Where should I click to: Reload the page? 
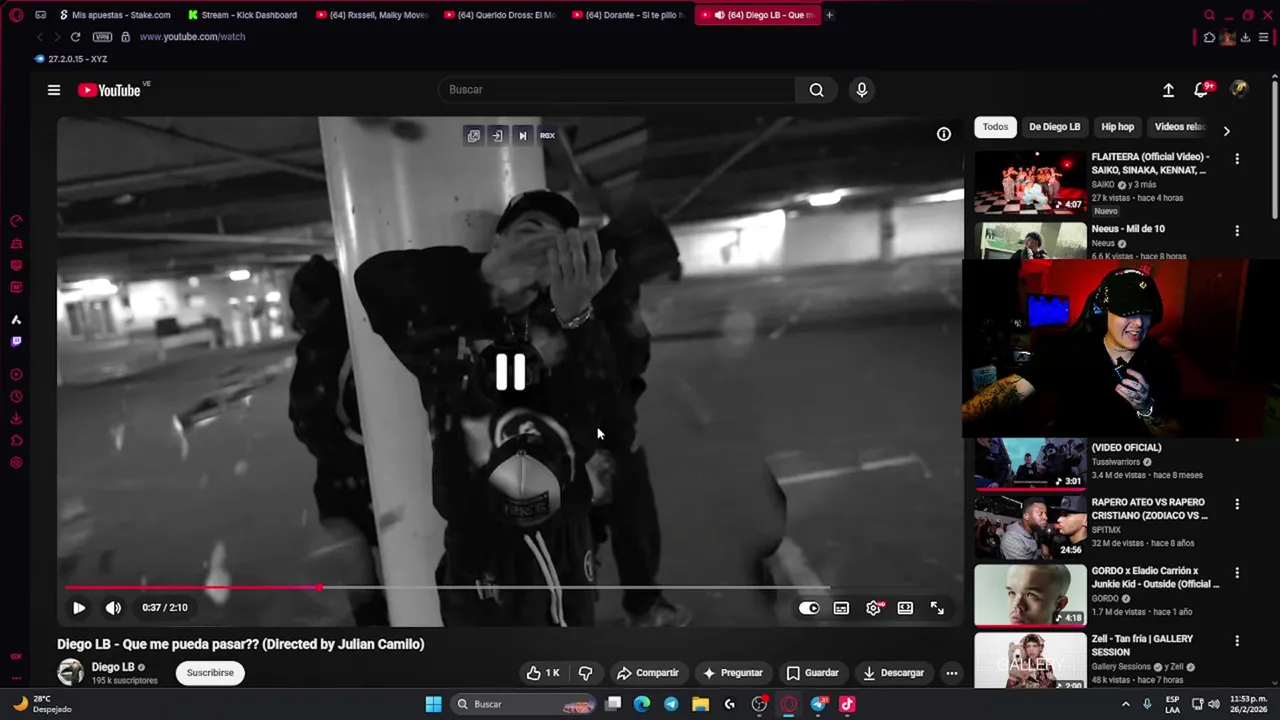75,37
